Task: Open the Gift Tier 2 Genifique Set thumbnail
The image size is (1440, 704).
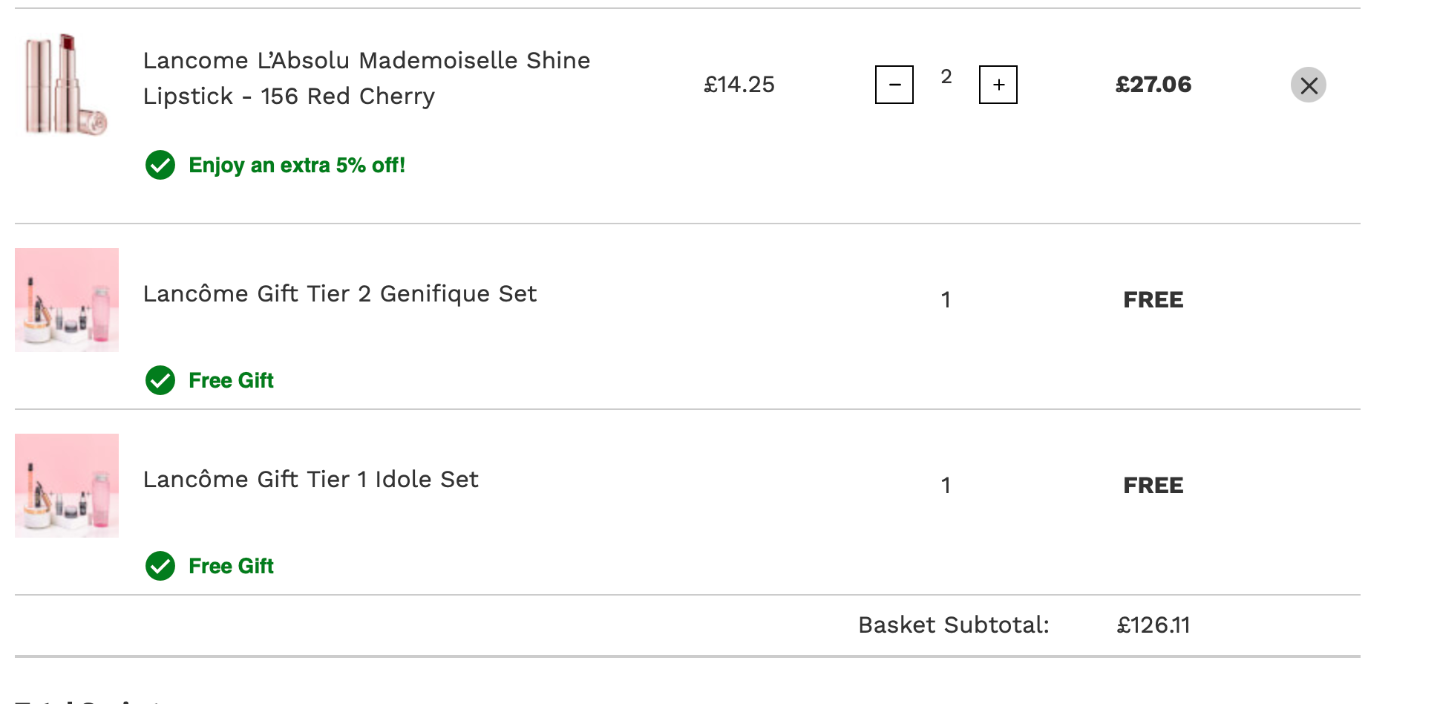Action: tap(67, 300)
